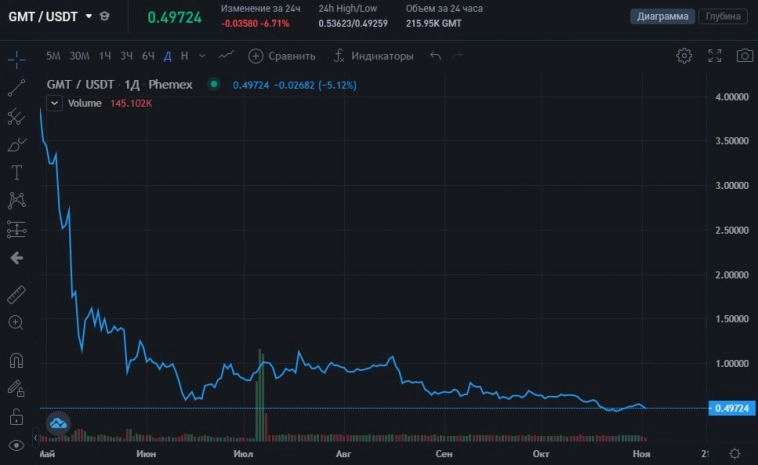Undo the last chart action
Image resolution: width=758 pixels, height=465 pixels.
pos(435,56)
